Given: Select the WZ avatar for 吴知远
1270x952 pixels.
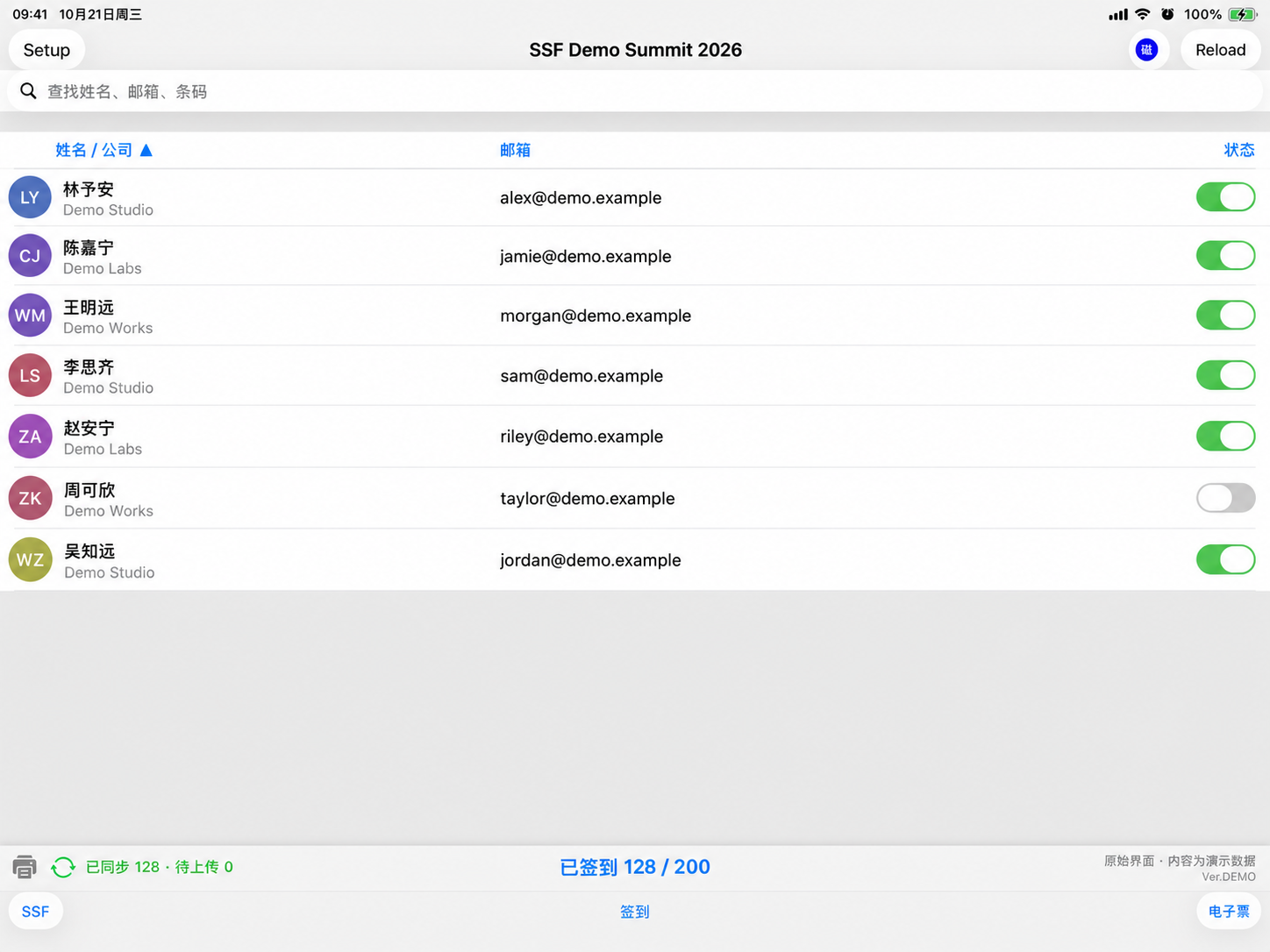Looking at the screenshot, I should (30, 559).
